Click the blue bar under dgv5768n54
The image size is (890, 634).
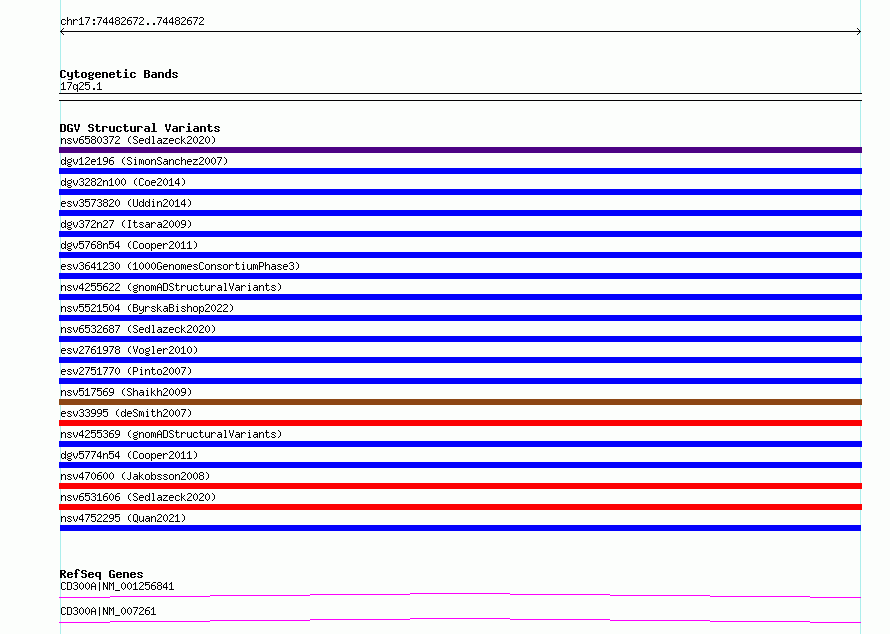tap(460, 255)
